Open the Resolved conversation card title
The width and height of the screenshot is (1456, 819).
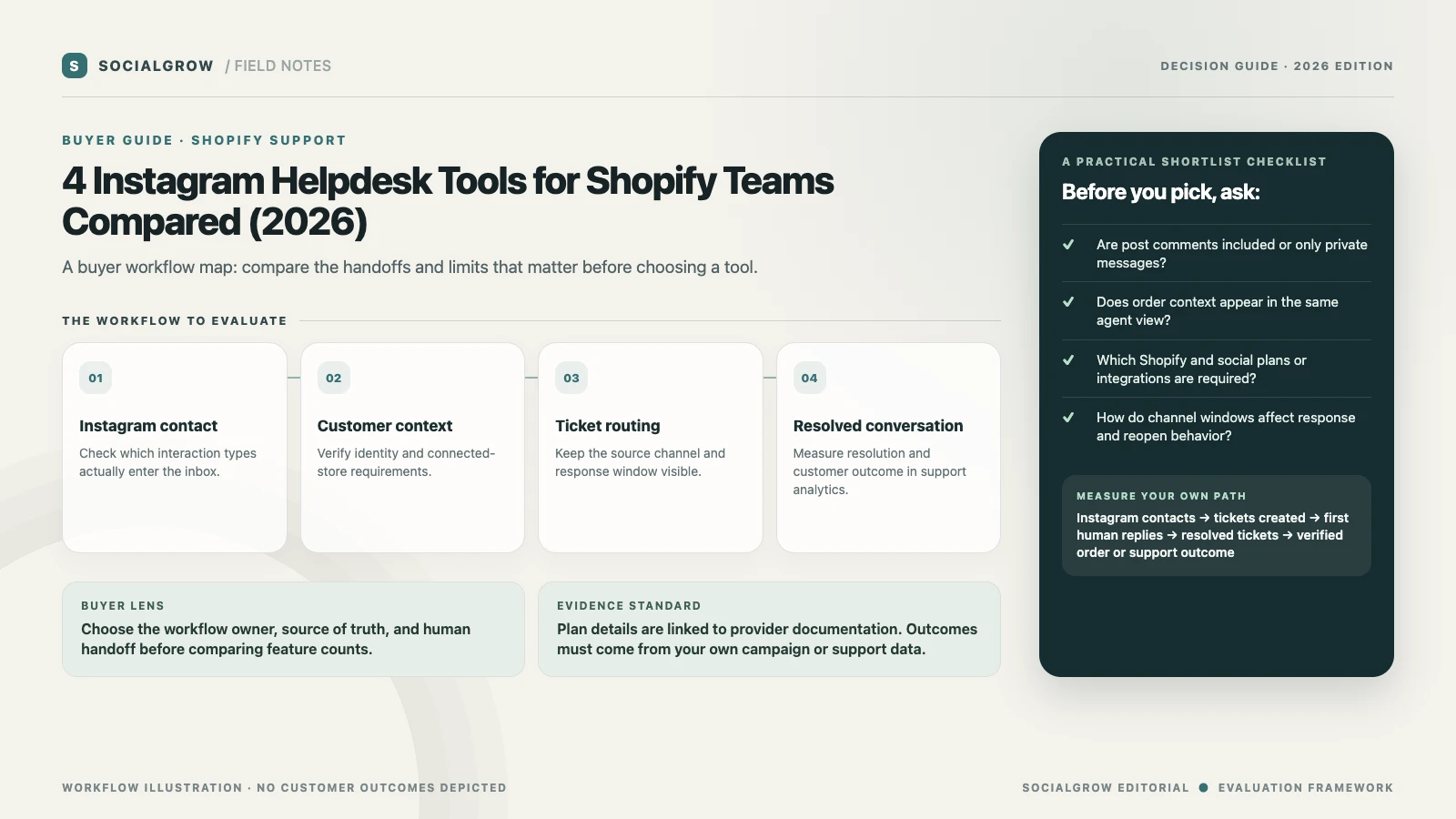pyautogui.click(x=878, y=426)
